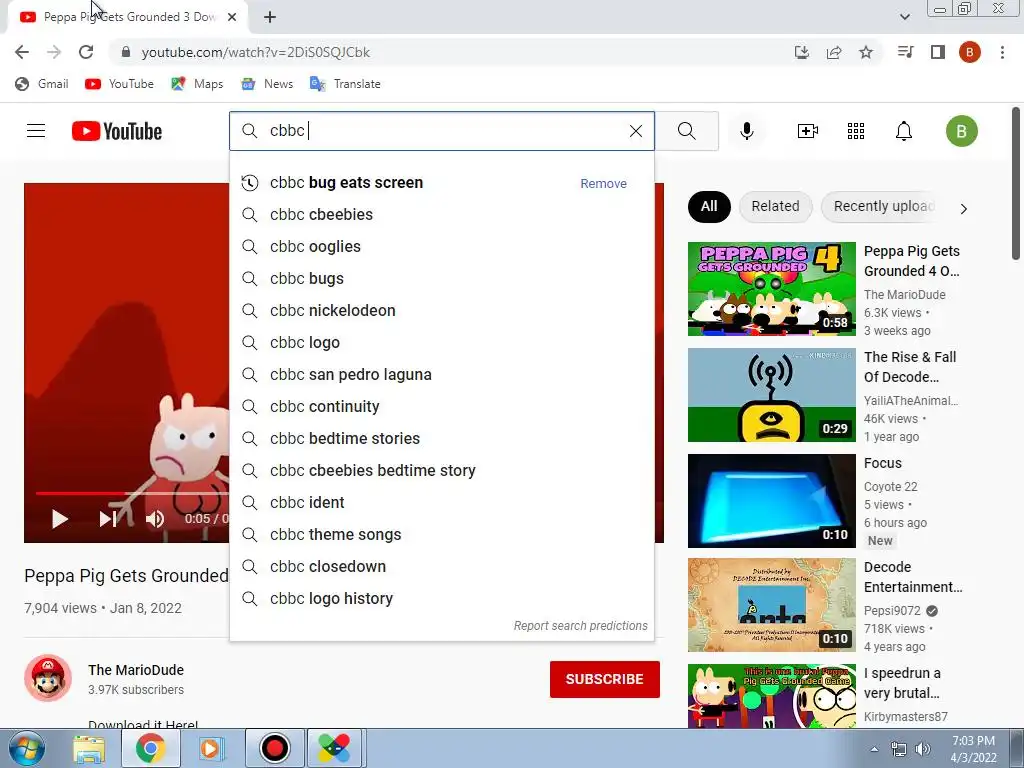The width and height of the screenshot is (1024, 768).
Task: Choose suggestion 'cbbc ident'
Action: click(x=441, y=502)
